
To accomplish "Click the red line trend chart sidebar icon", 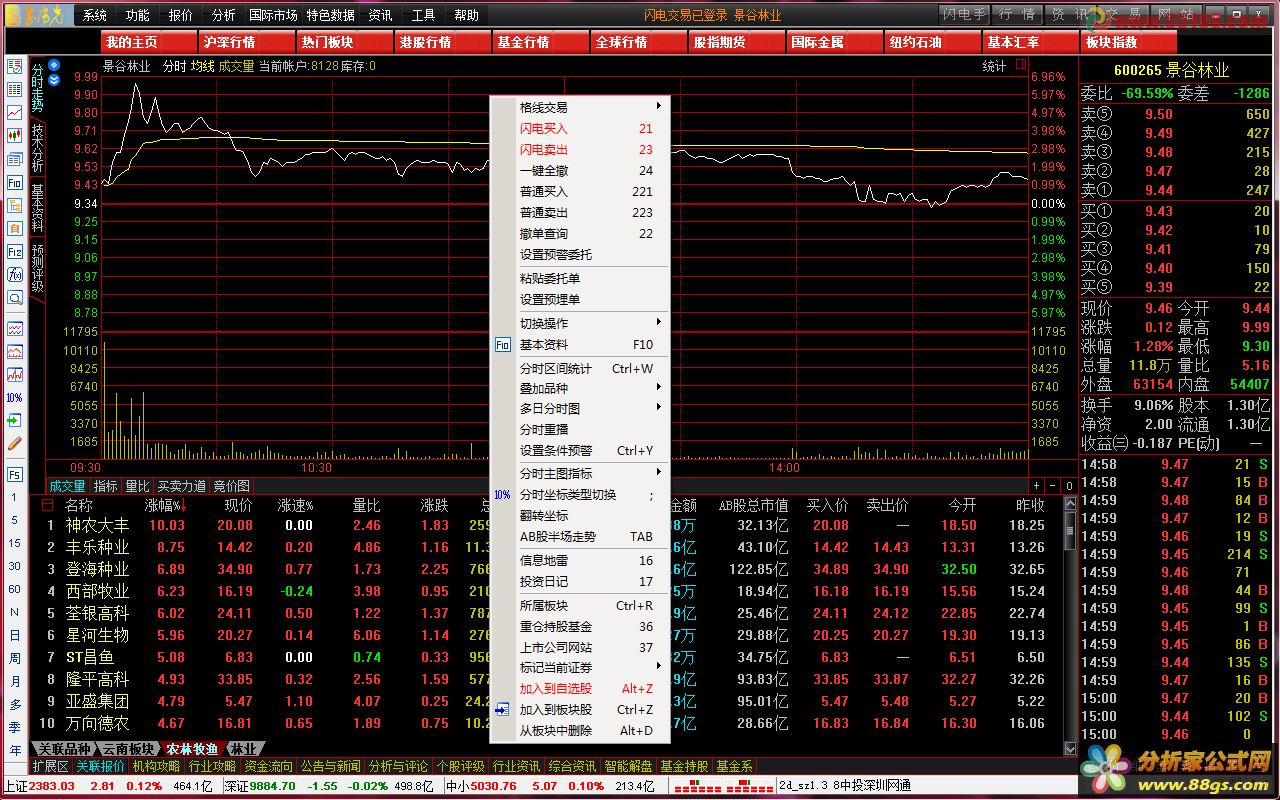I will [x=15, y=112].
